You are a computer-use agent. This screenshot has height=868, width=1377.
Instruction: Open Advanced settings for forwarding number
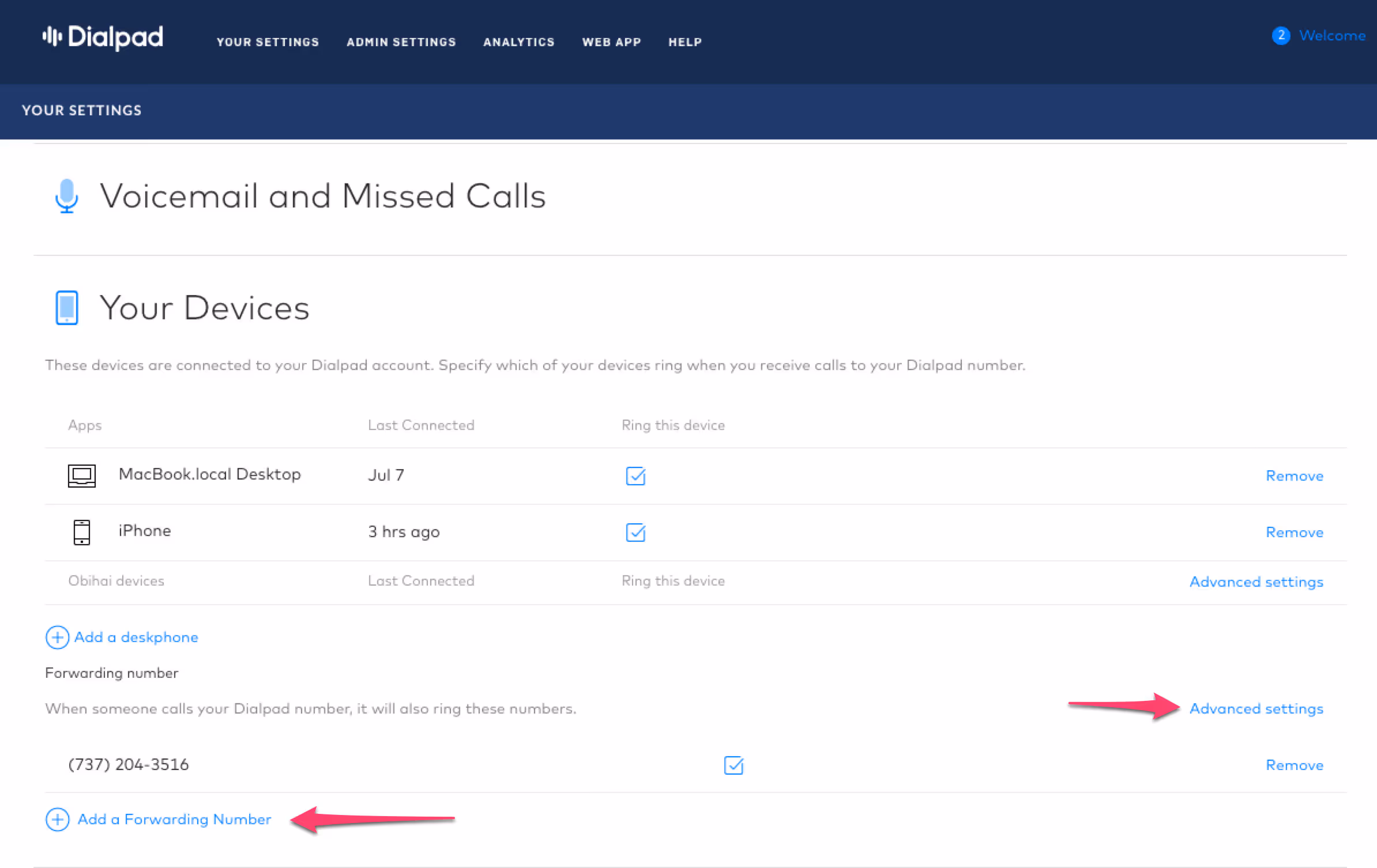tap(1256, 708)
